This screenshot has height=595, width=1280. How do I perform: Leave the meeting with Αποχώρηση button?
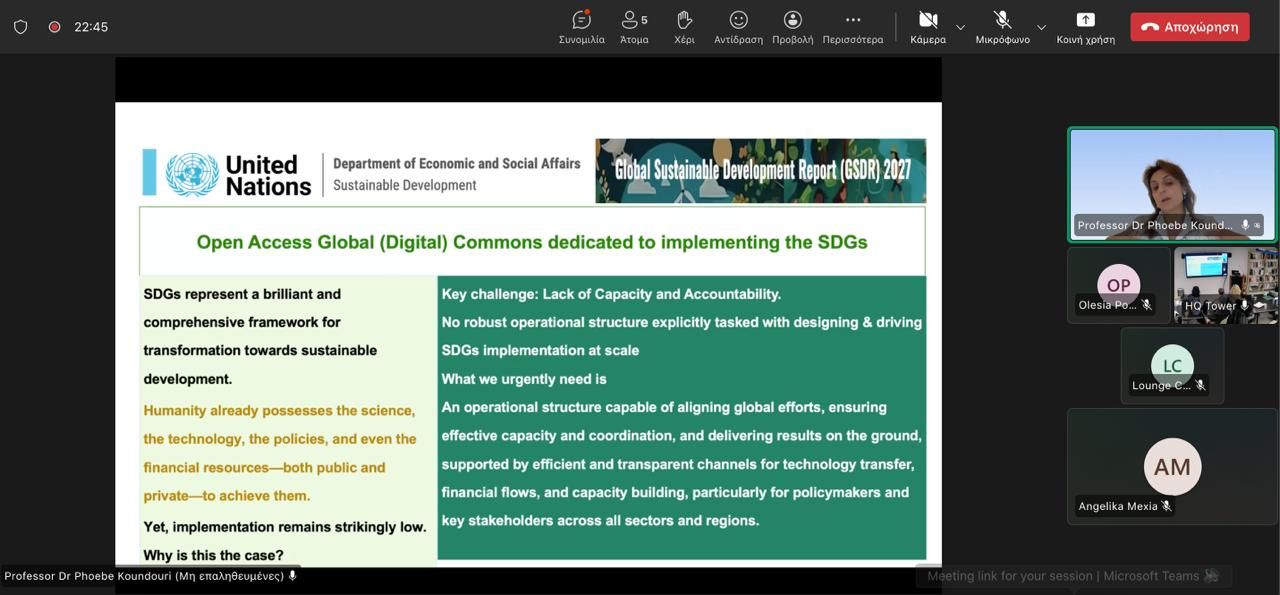1189,27
